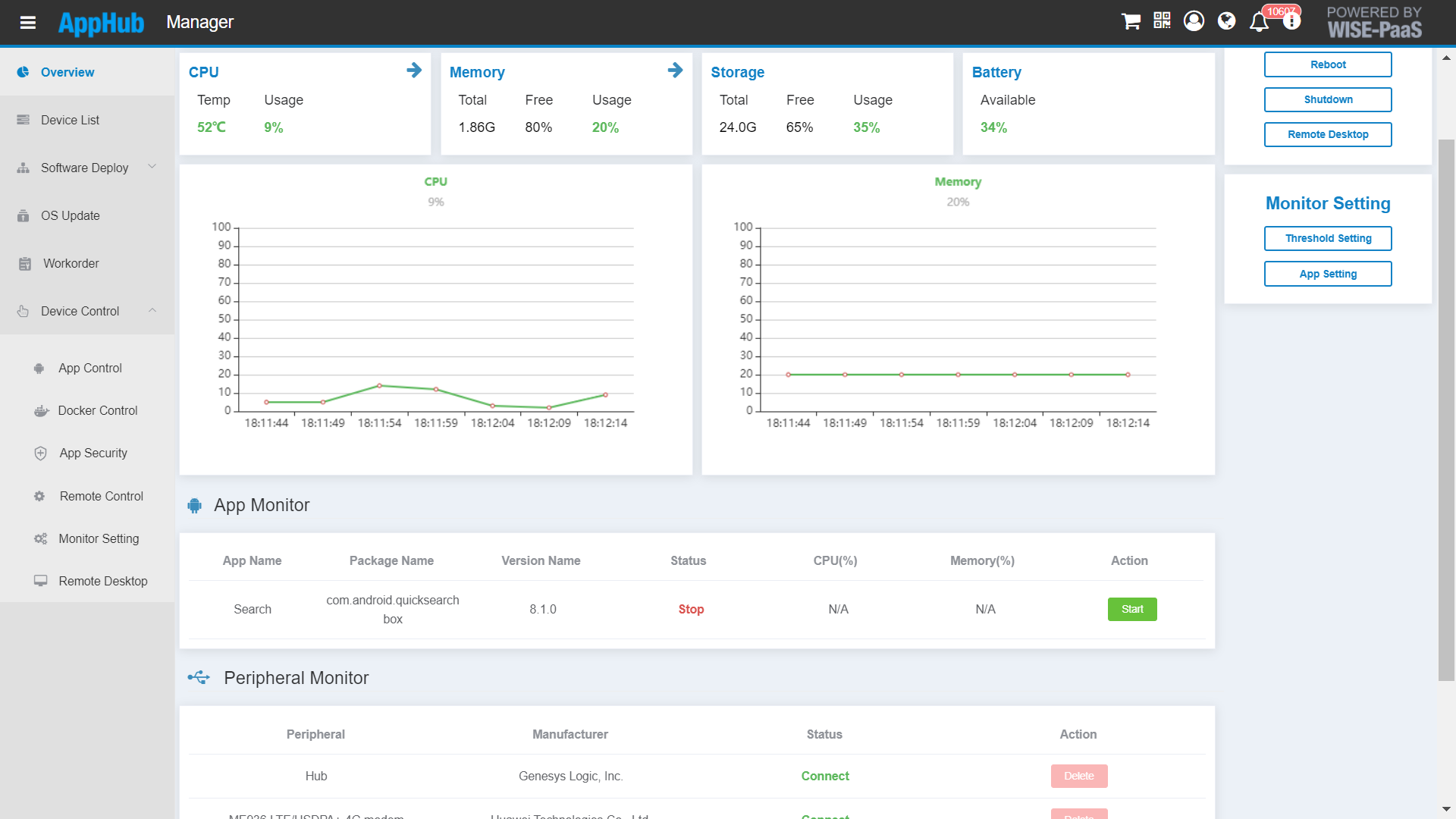Viewport: 1456px width, 819px height.
Task: Click the Workorder sidebar icon
Action: point(25,263)
